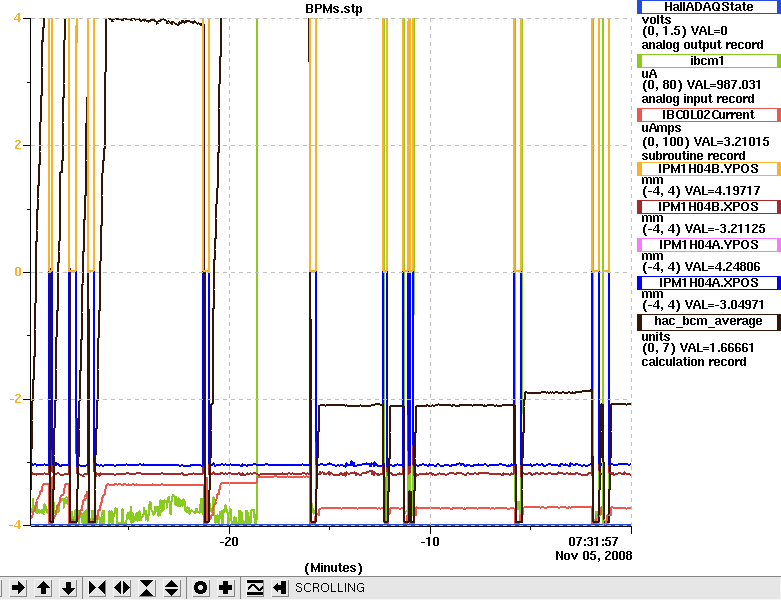This screenshot has width=781, height=600.
Task: Select the IPM1H04B.XPOS legend label
Action: [x=709, y=207]
